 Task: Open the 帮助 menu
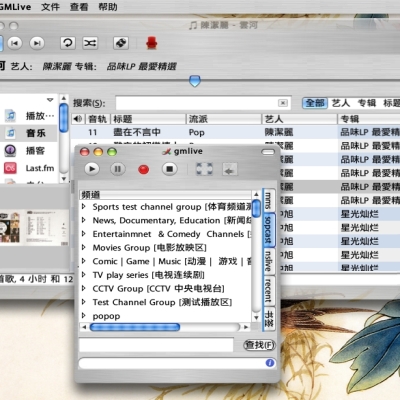(108, 7)
